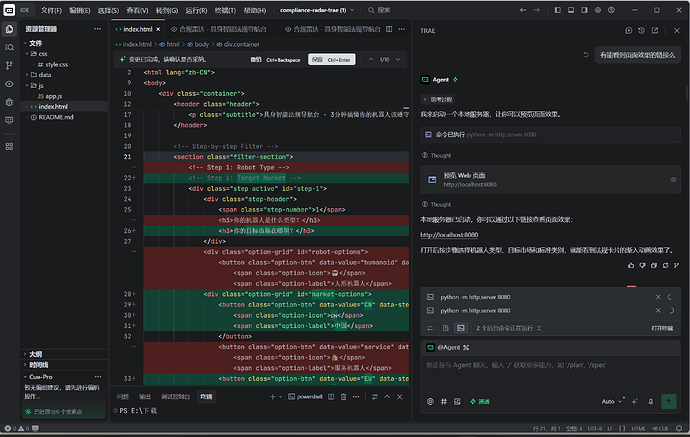Toggle preview visibility eye on Web page card
The height and width of the screenshot is (437, 690).
coord(673,180)
